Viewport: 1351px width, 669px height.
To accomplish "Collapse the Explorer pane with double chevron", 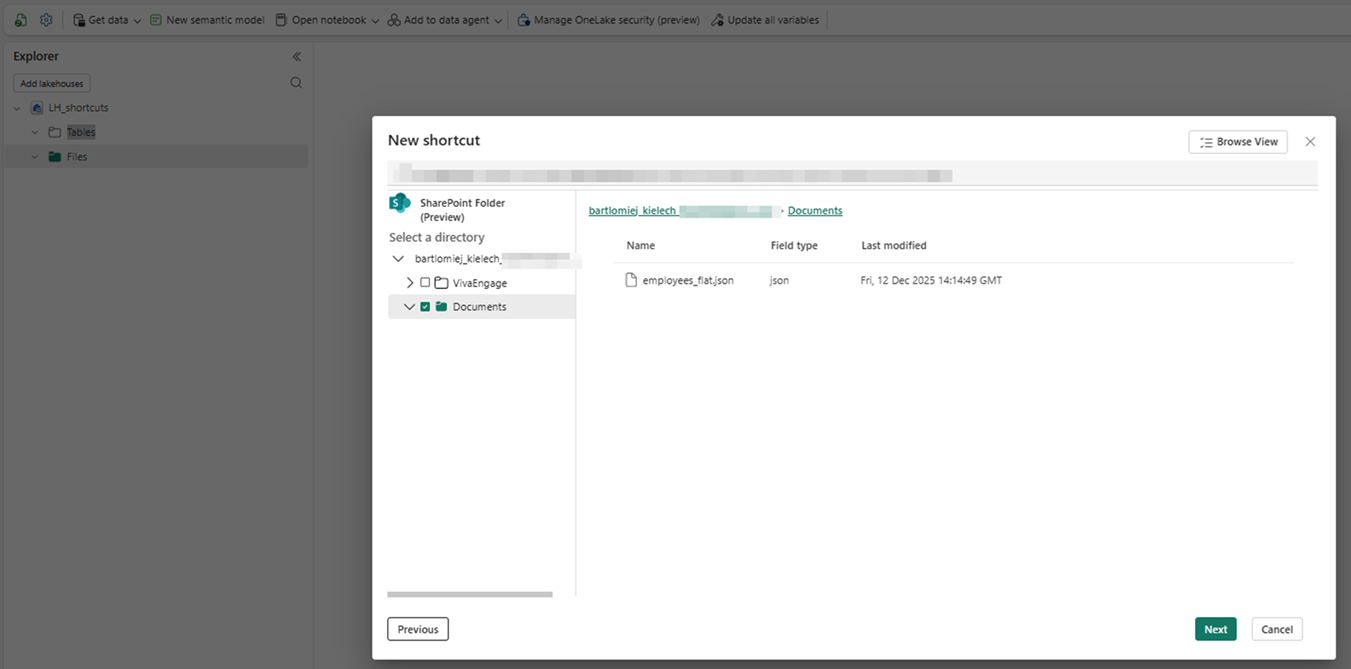I will 296,57.
